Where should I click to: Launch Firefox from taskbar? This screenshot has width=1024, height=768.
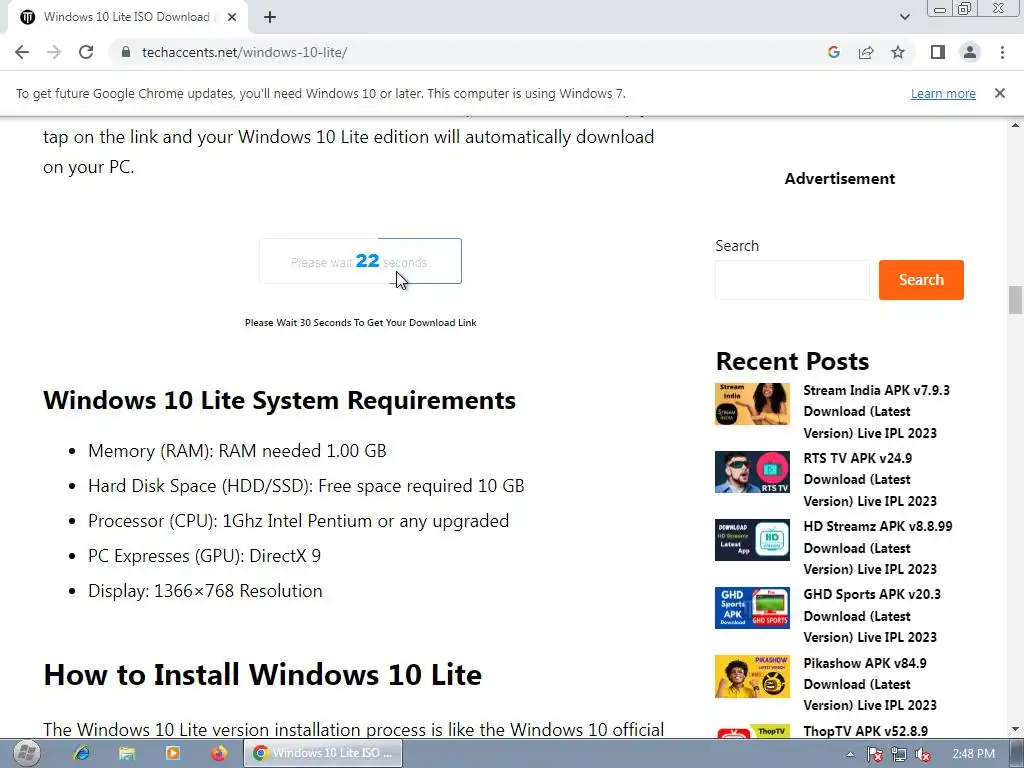[x=219, y=753]
